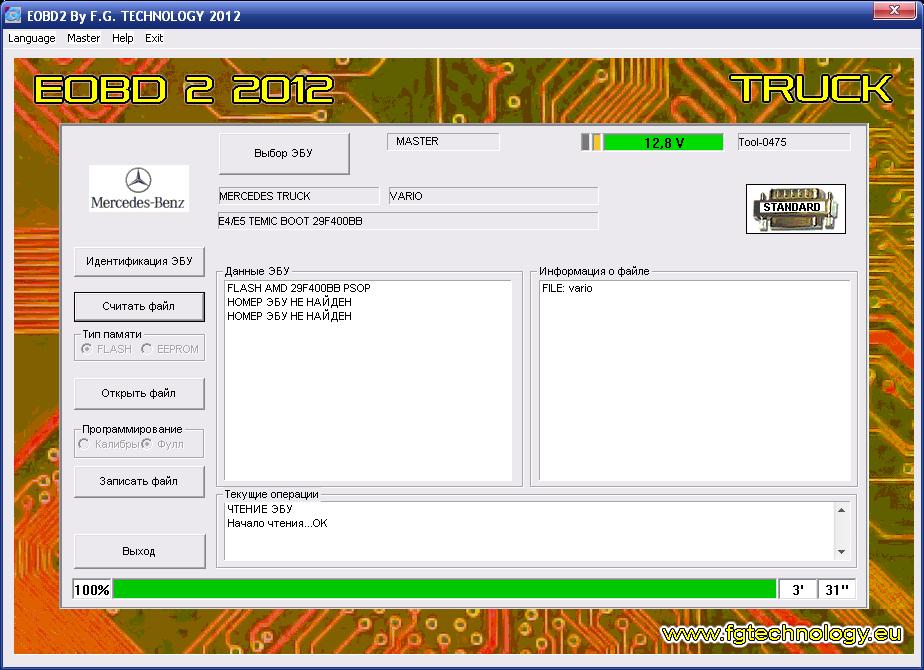Click Идентификация ЭБУ button
Screen dimensions: 924x670
139,261
